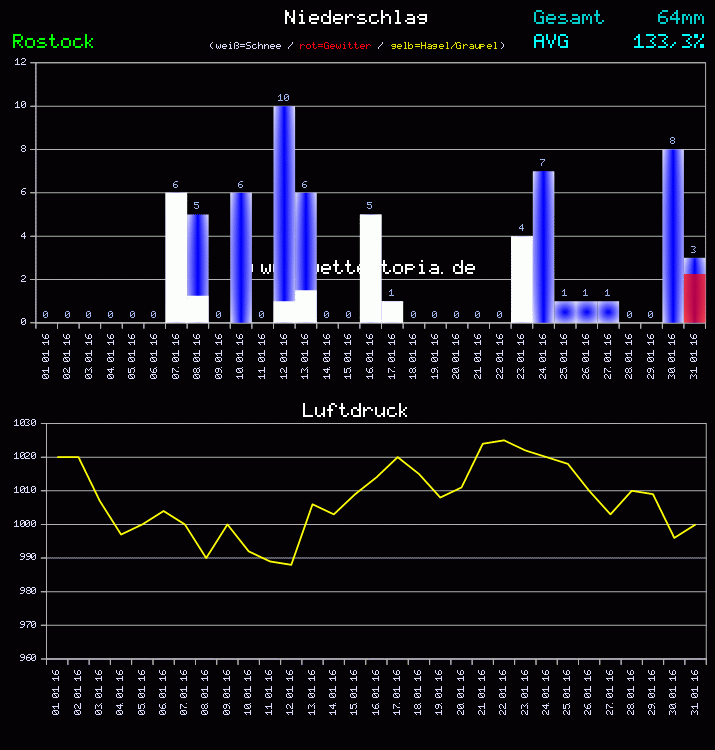Image resolution: width=715 pixels, height=750 pixels.
Task: Click the Niederschlag chart title
Action: pos(356,17)
